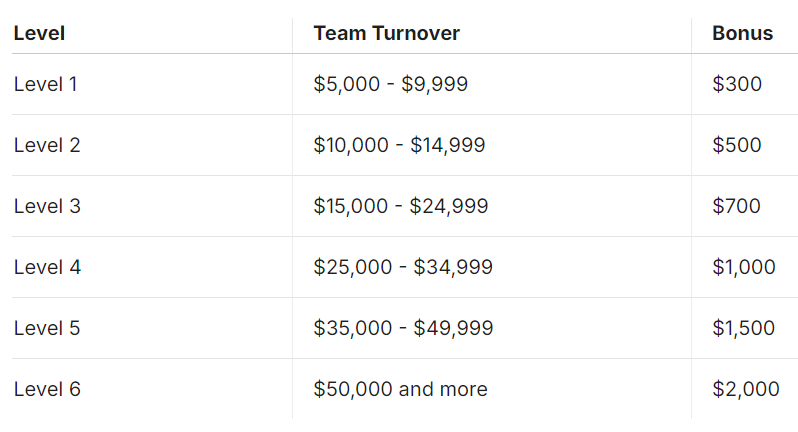Viewport: 798px width, 432px height.
Task: Select the Level 6 cell
Action: [x=47, y=389]
